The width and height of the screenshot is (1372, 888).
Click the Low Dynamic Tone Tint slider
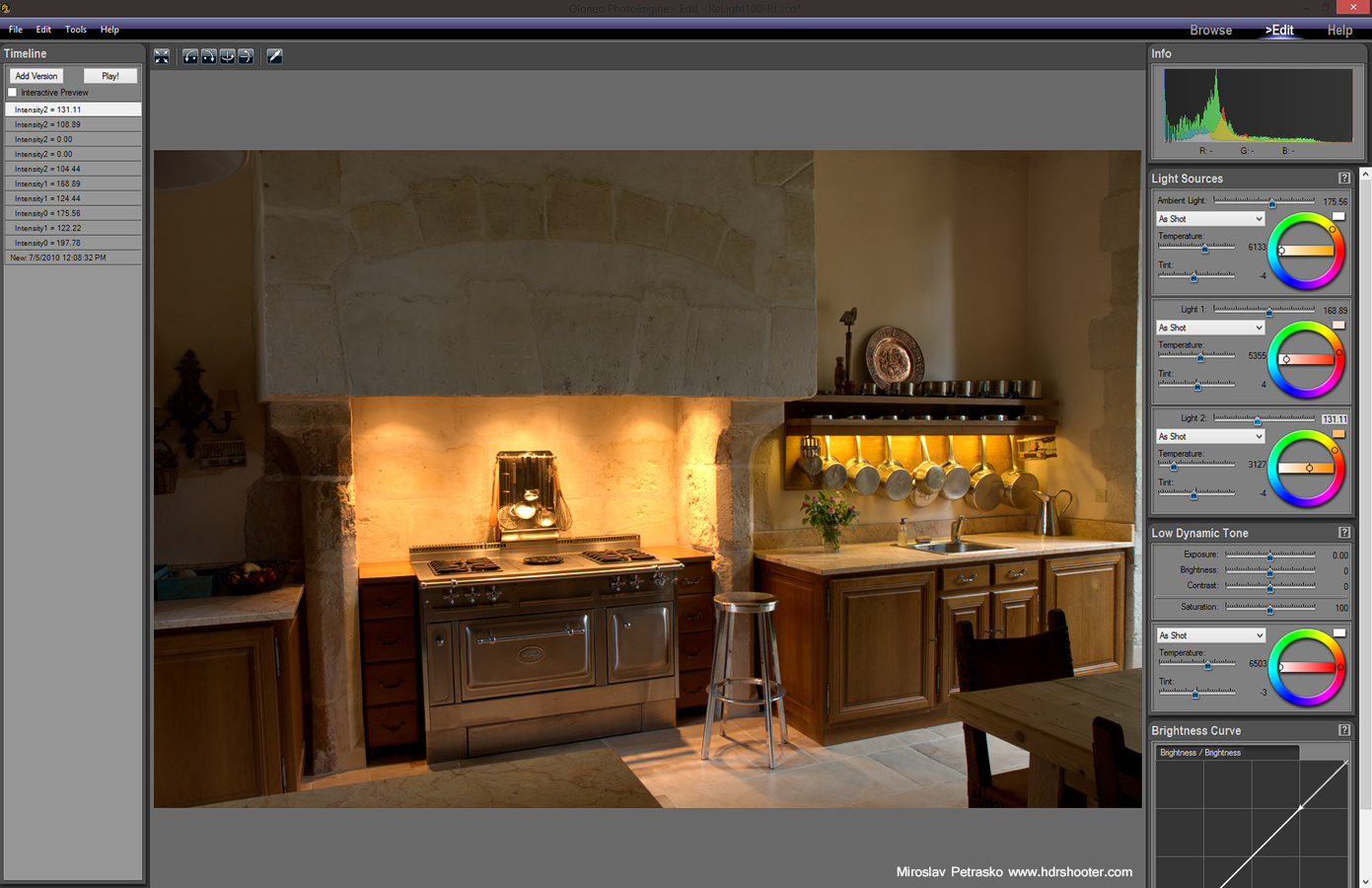pos(1196,692)
